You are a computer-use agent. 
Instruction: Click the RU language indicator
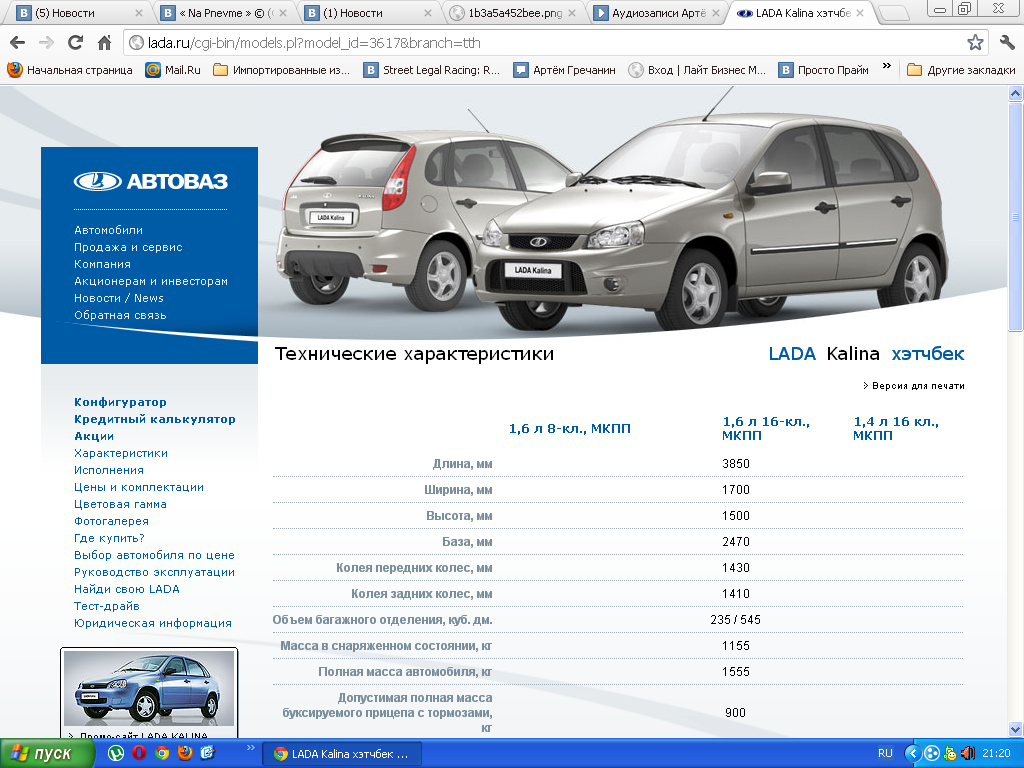(885, 753)
